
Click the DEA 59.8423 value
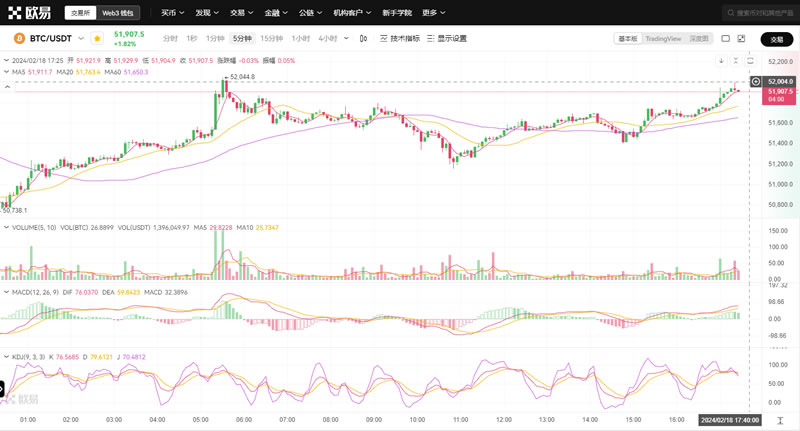pos(128,292)
